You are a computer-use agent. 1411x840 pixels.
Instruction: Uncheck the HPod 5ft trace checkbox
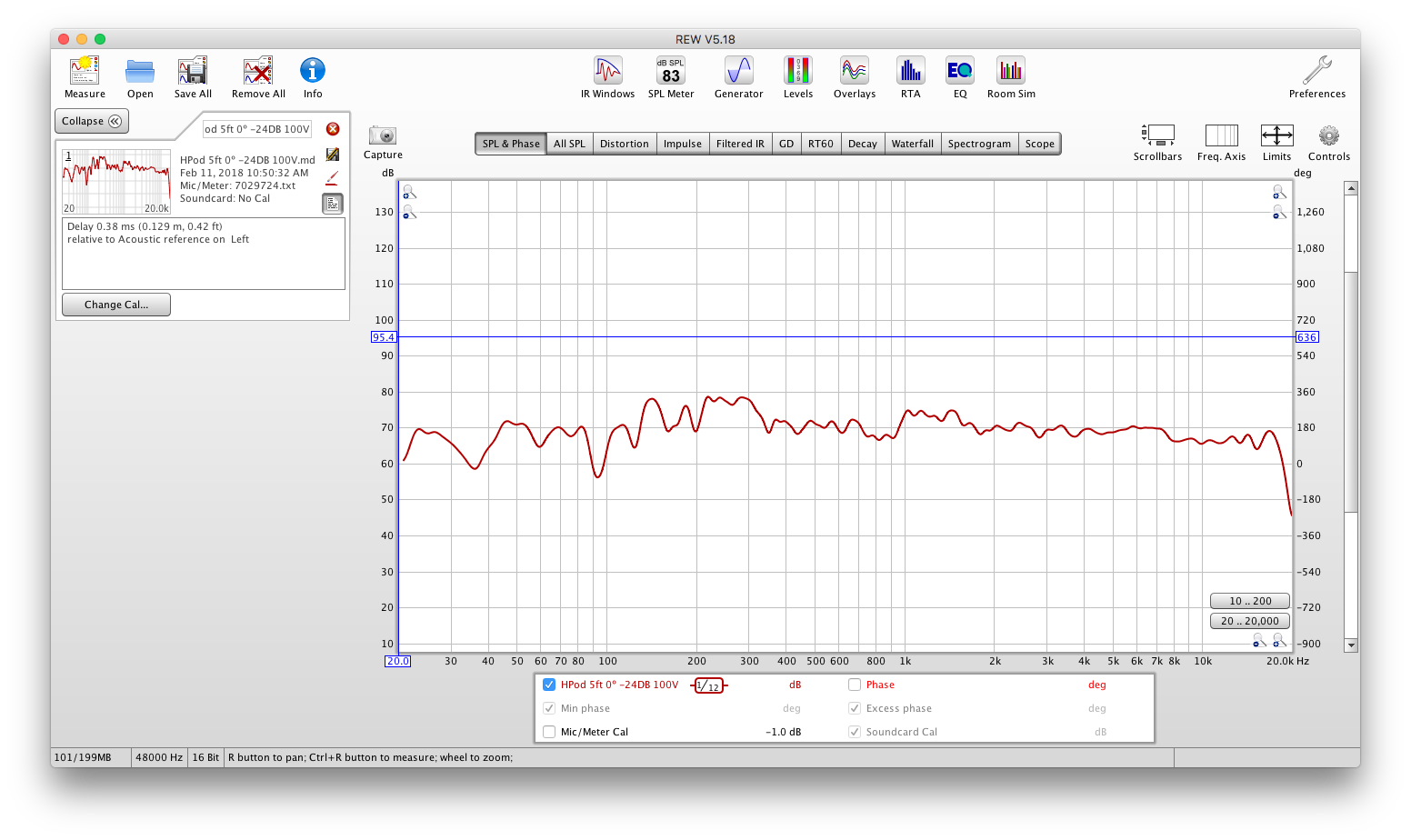click(x=549, y=685)
